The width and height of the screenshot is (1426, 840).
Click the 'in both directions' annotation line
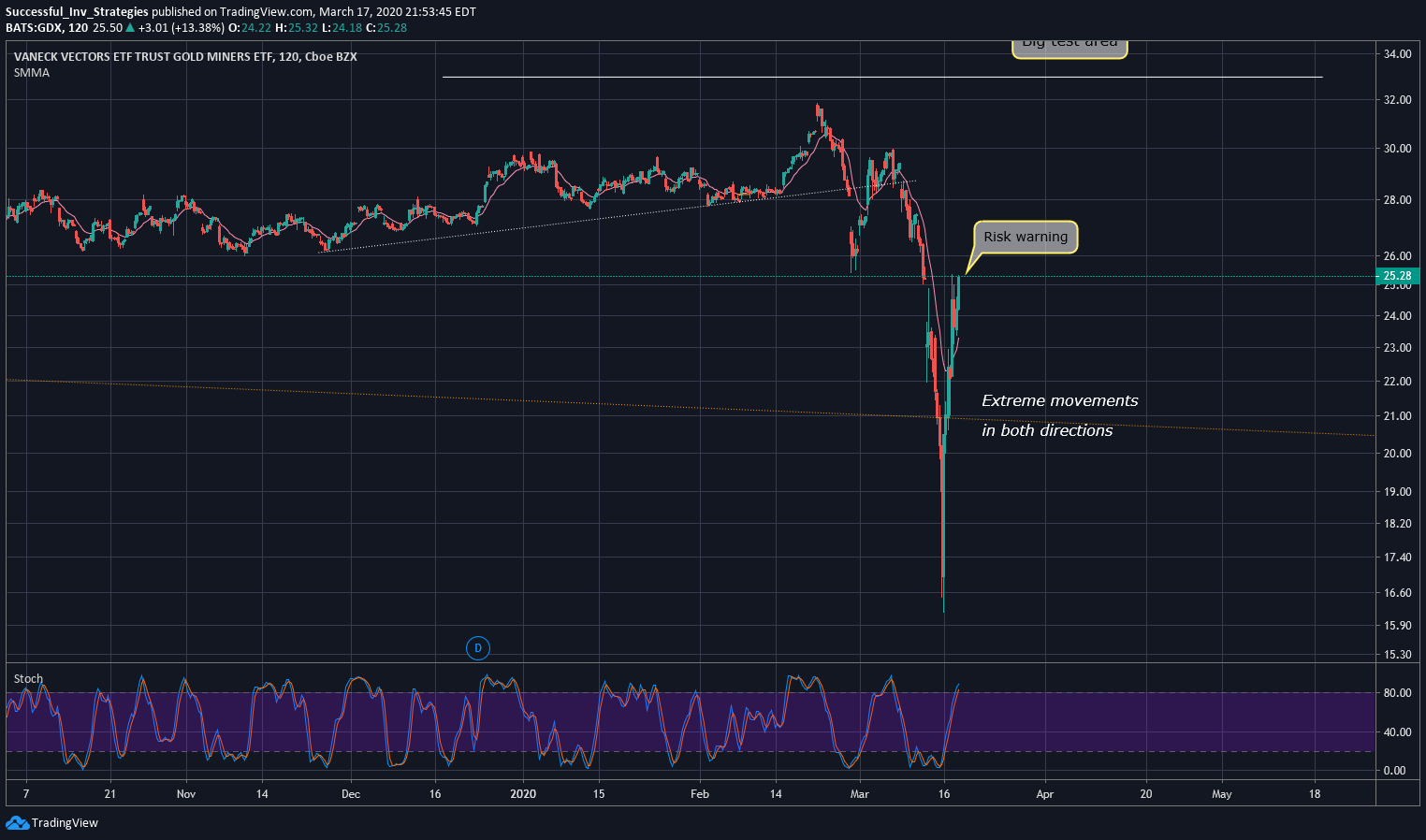(x=1047, y=430)
